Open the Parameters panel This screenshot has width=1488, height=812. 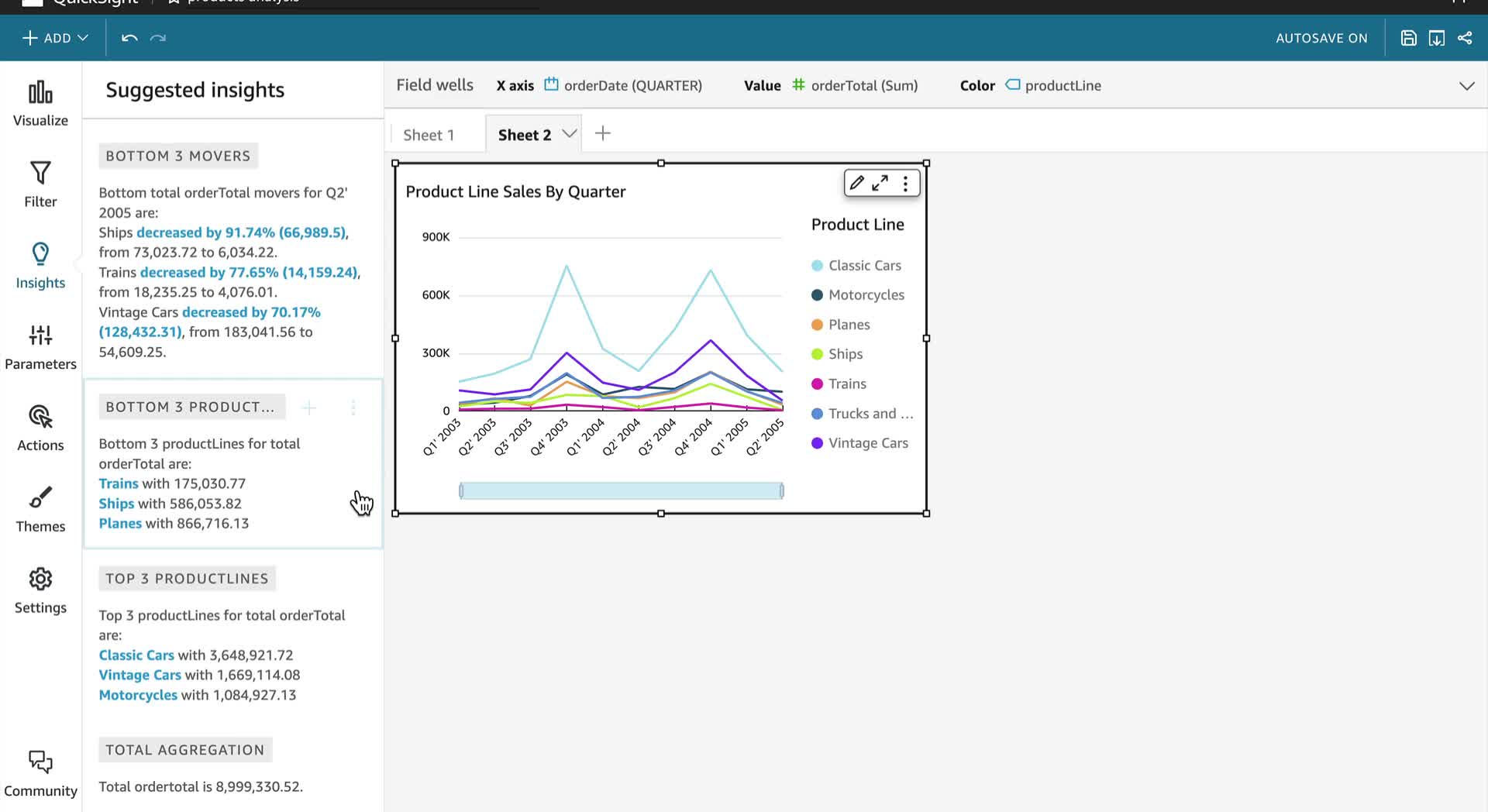tap(40, 348)
